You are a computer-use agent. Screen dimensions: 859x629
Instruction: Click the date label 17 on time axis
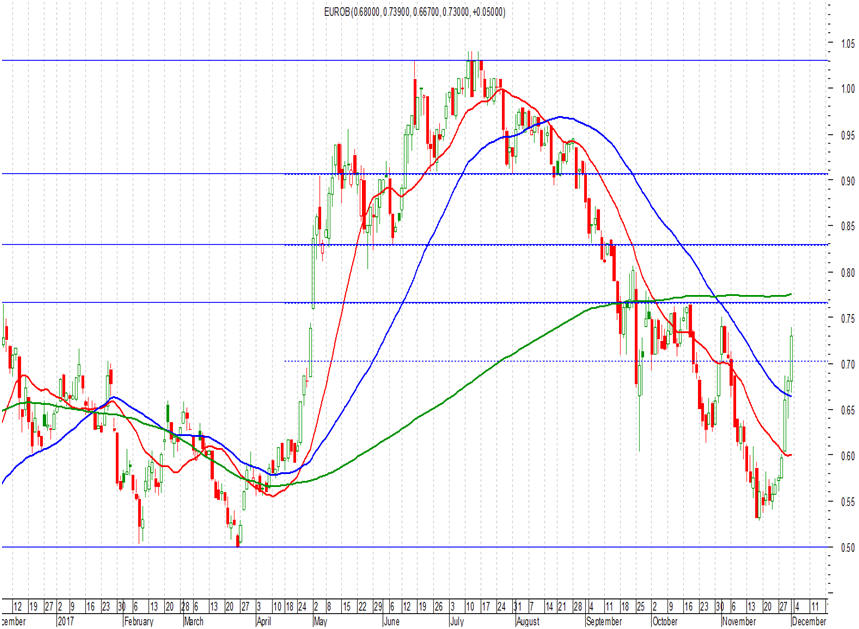point(485,607)
